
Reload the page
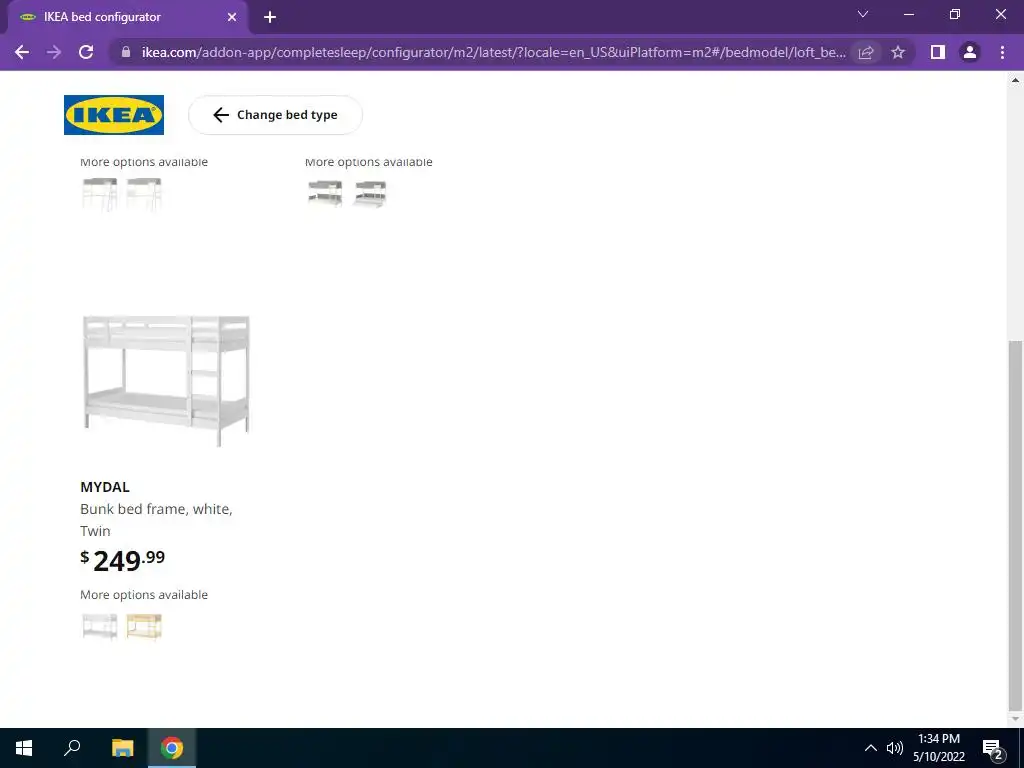(x=86, y=52)
